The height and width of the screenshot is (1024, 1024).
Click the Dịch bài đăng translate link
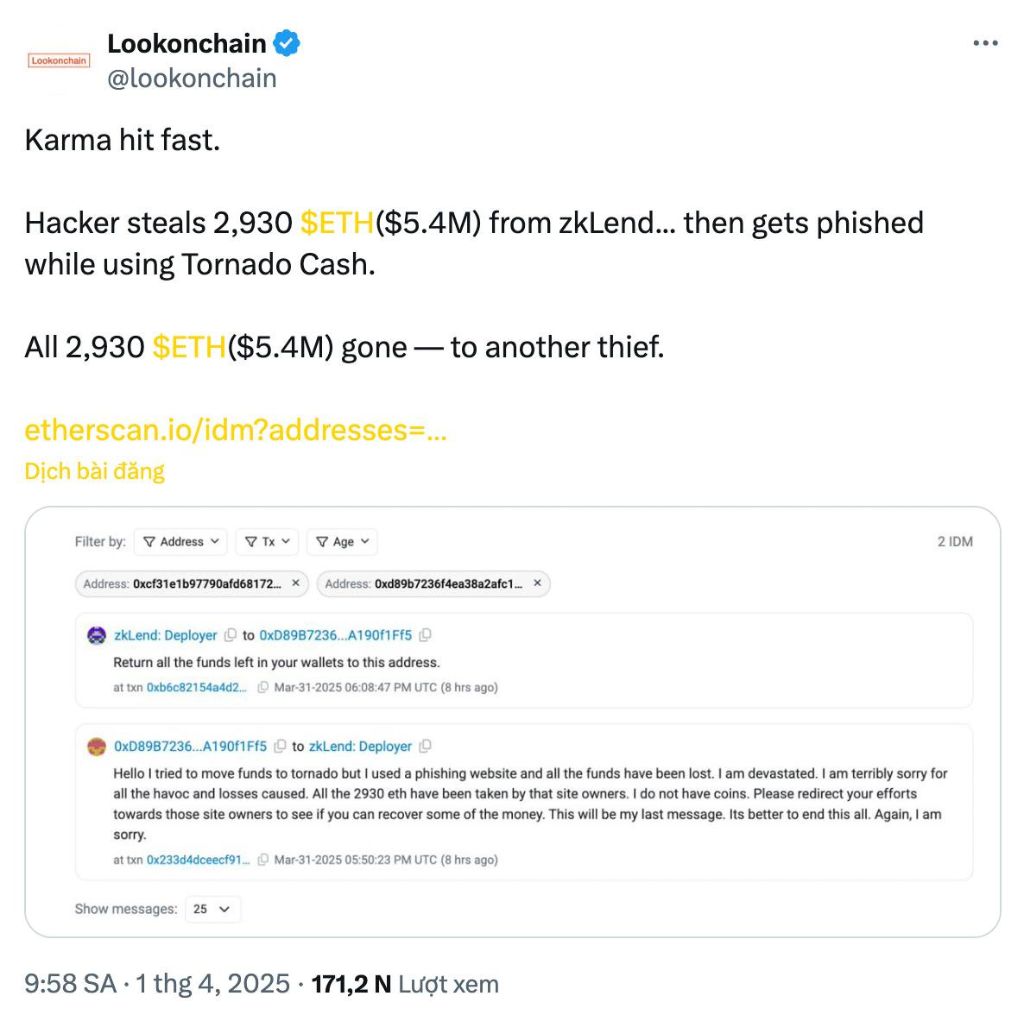coord(94,471)
